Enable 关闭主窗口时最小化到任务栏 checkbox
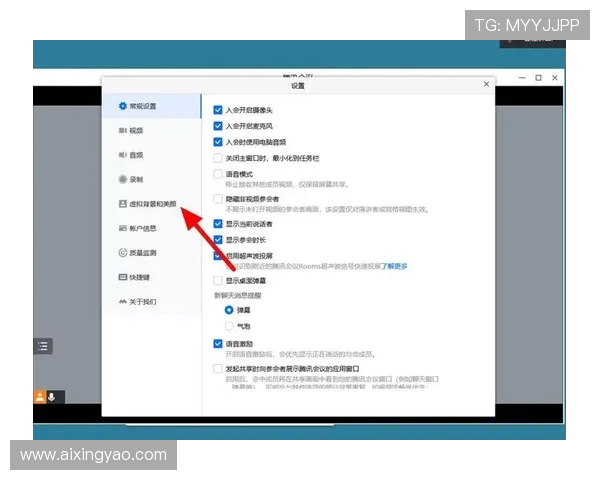 tap(218, 158)
